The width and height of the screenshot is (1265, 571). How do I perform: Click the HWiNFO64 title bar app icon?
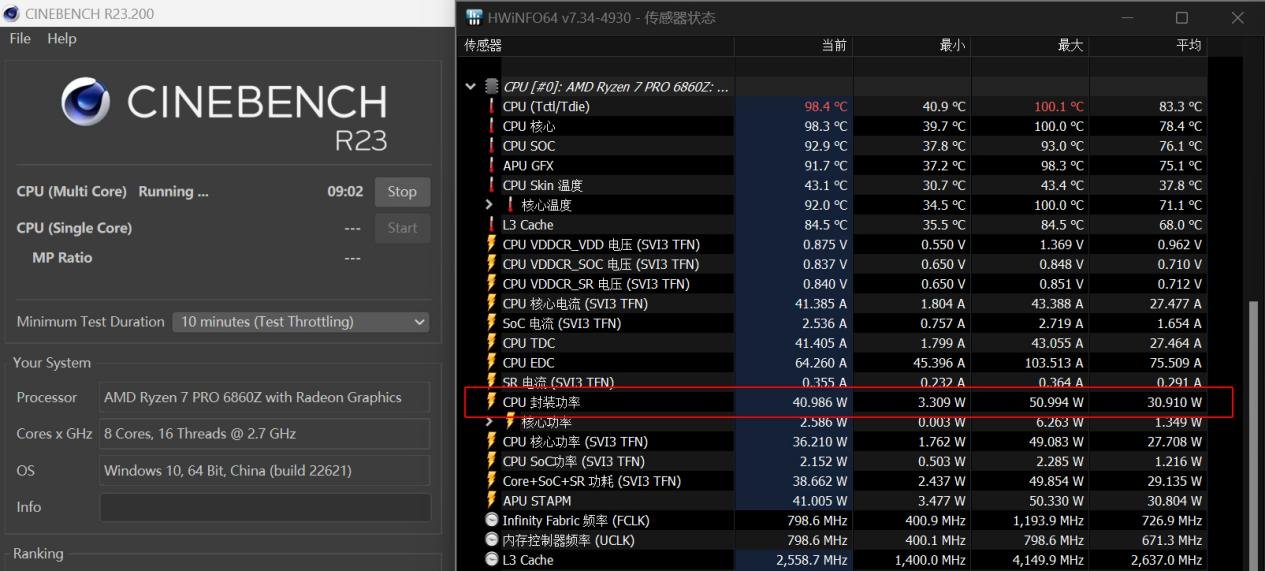click(x=474, y=18)
